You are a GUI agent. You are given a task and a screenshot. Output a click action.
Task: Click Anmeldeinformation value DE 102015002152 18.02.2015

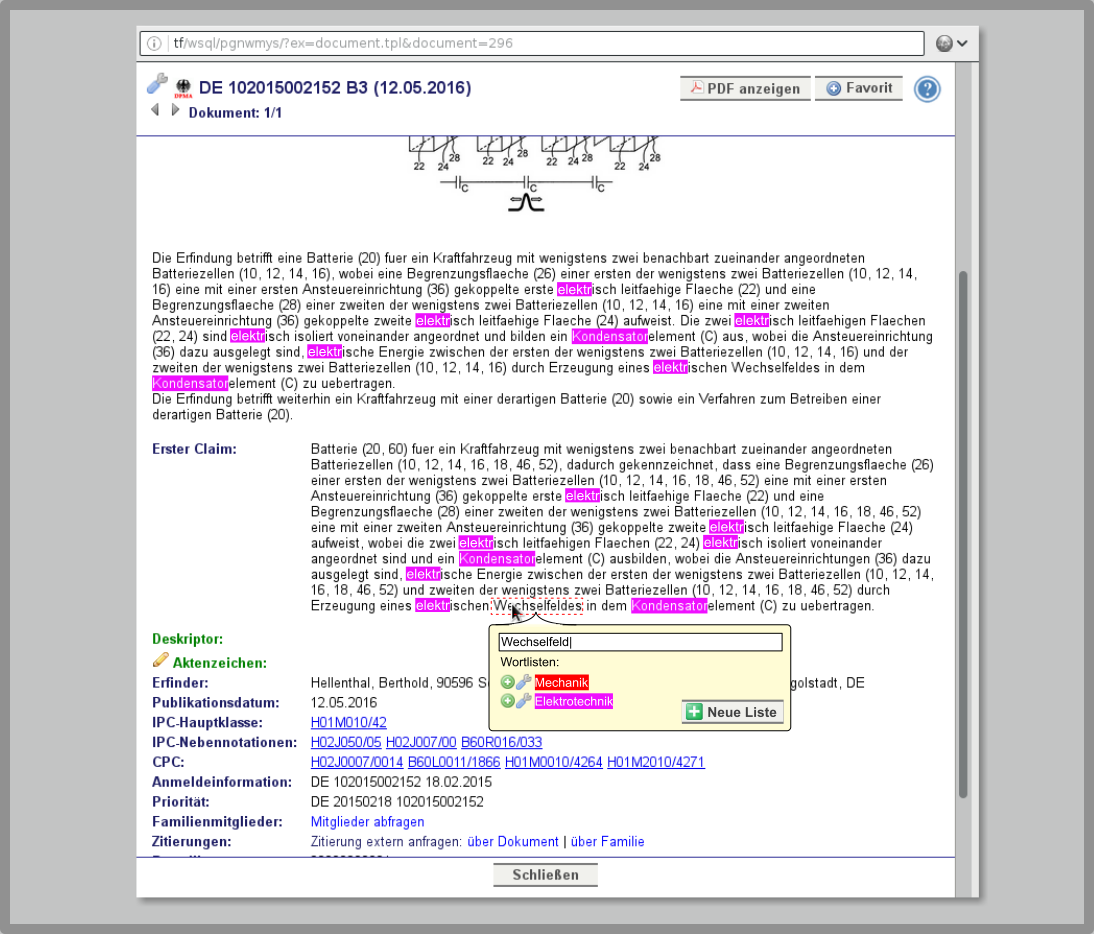tap(401, 782)
